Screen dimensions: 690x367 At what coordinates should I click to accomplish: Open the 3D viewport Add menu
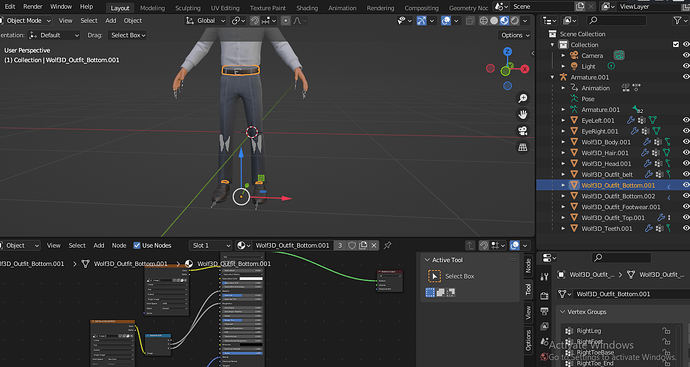pos(110,21)
